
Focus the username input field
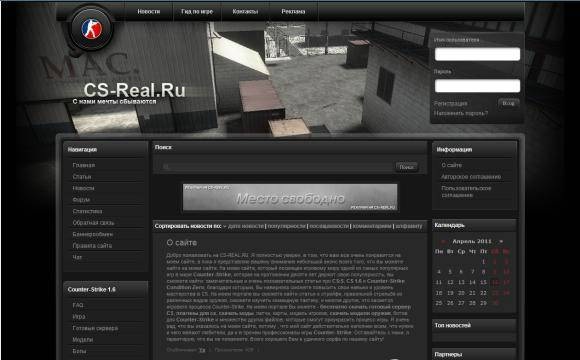point(477,54)
